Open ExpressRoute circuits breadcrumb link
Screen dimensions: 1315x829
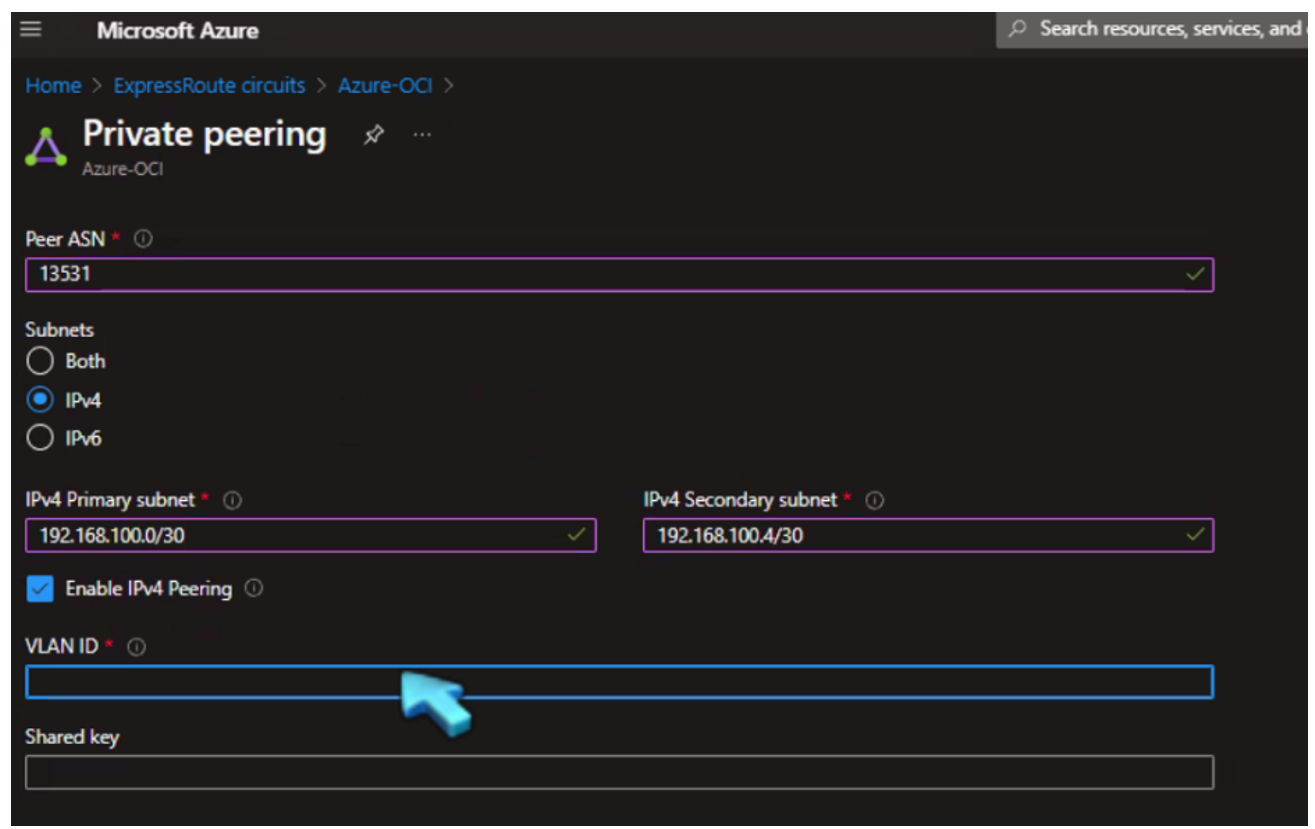(209, 86)
